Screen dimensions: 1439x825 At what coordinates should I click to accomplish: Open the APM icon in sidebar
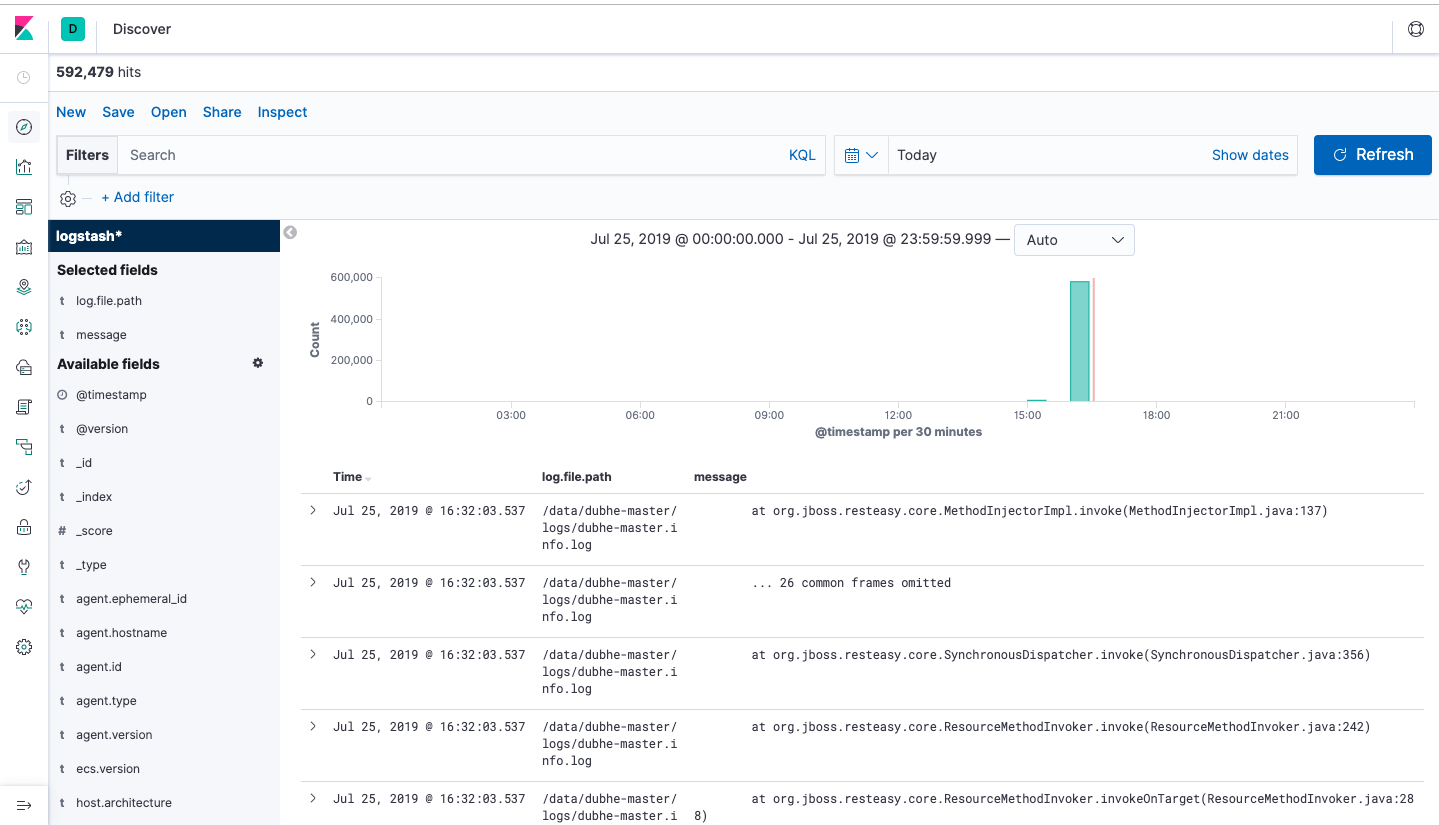click(x=24, y=447)
